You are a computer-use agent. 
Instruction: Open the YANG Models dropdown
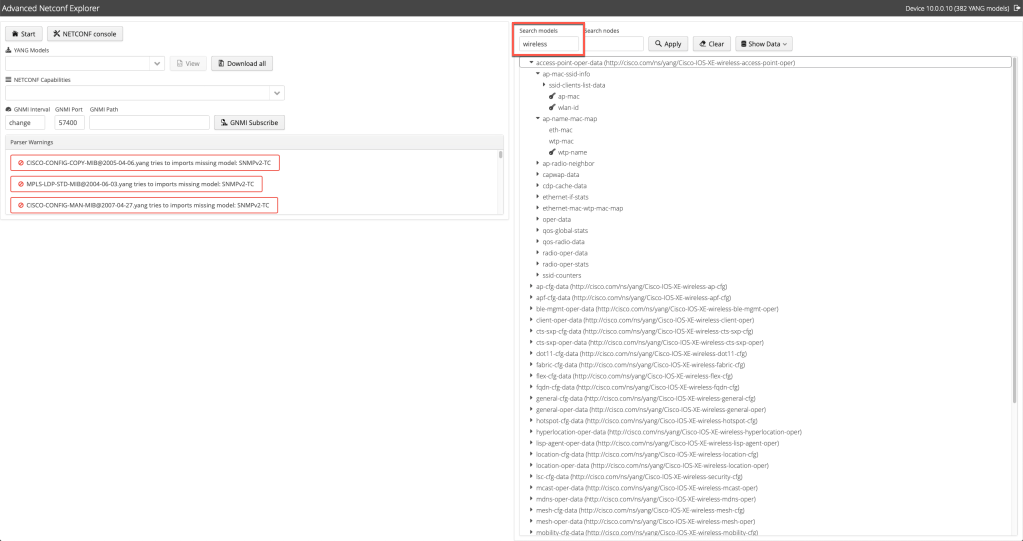point(157,63)
